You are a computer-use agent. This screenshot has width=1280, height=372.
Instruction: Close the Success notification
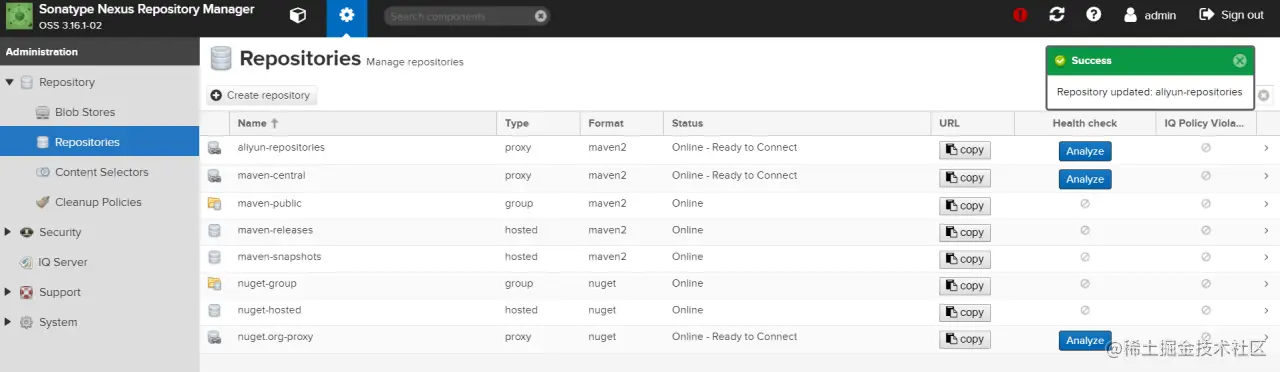1240,60
